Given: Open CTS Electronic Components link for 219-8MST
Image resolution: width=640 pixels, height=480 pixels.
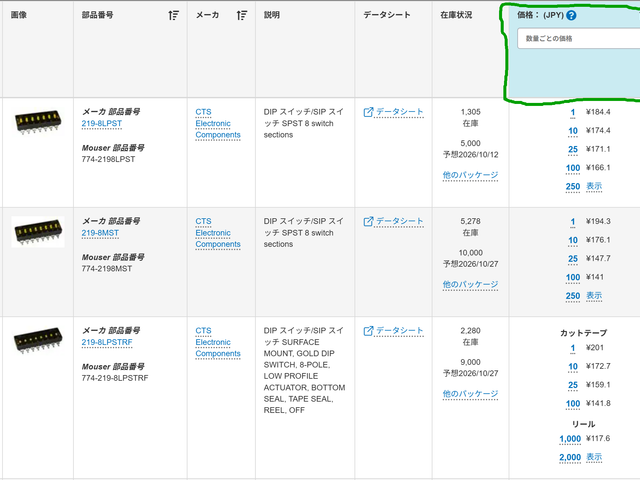Looking at the screenshot, I should 218,233.
